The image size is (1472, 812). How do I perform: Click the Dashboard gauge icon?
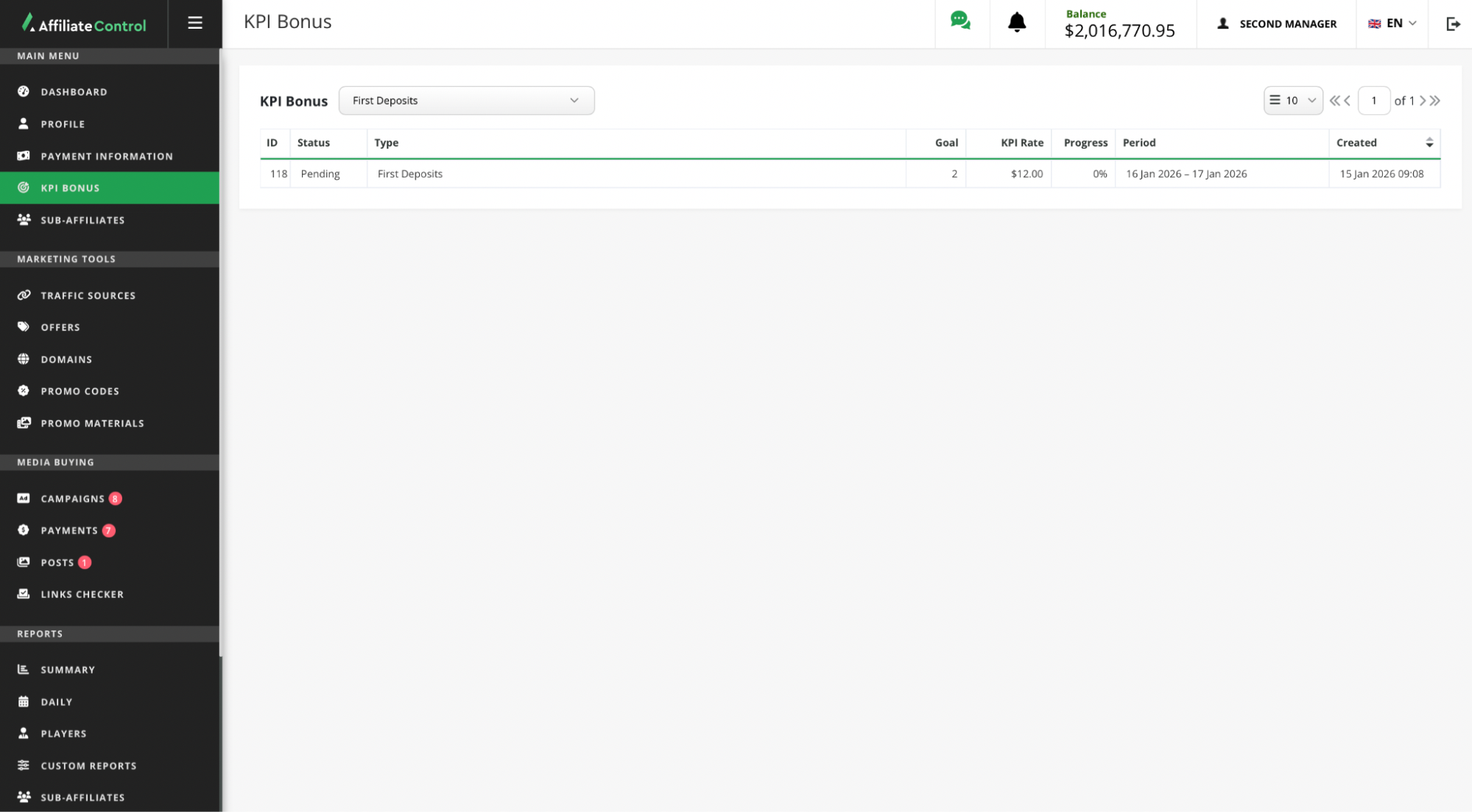(x=24, y=91)
